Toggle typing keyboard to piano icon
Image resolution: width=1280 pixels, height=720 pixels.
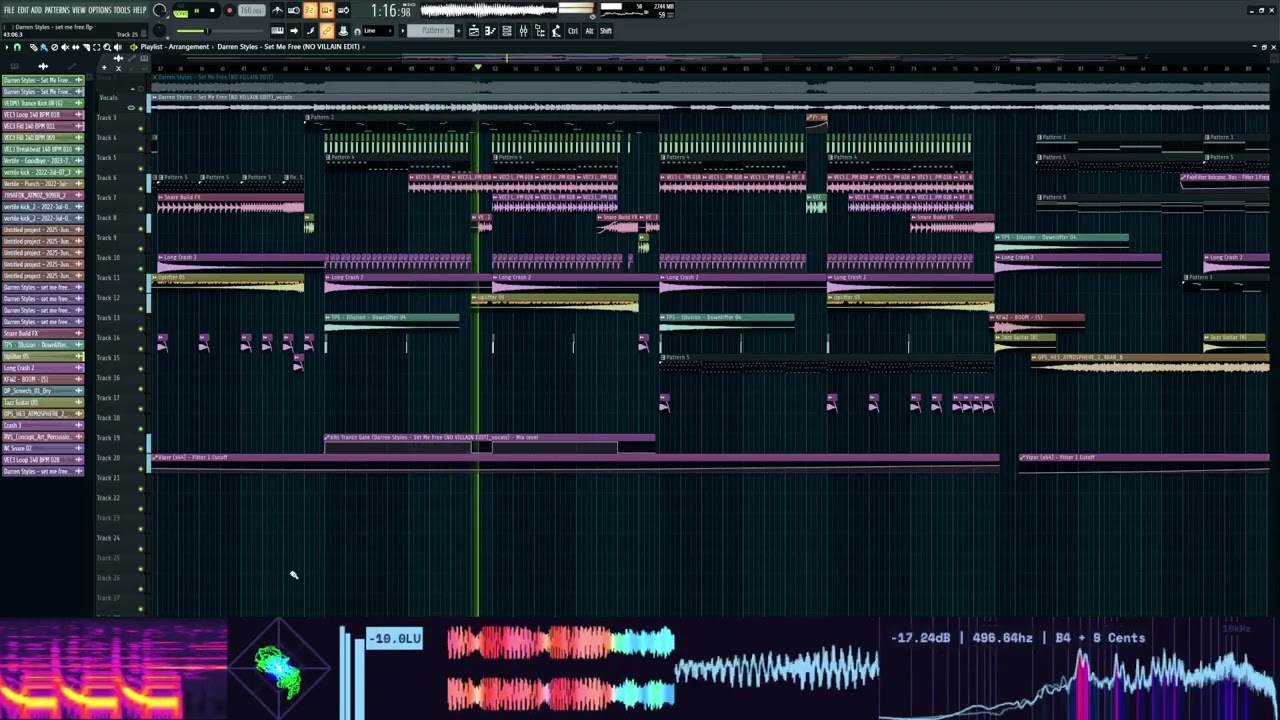pyautogui.click(x=278, y=31)
